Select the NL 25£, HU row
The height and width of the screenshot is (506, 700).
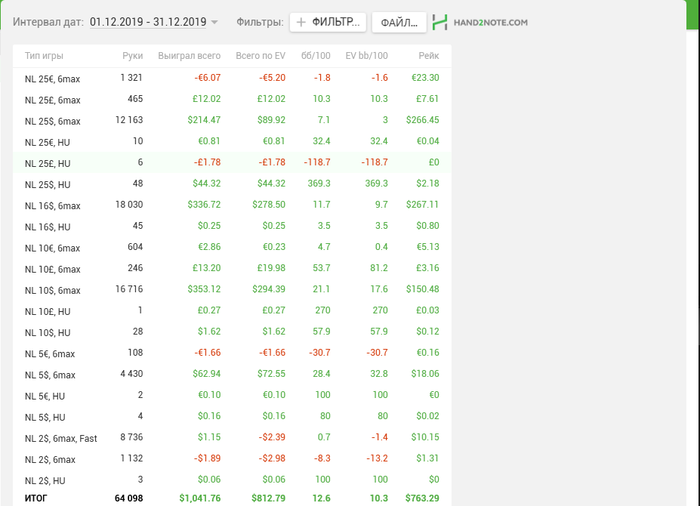click(x=232, y=163)
